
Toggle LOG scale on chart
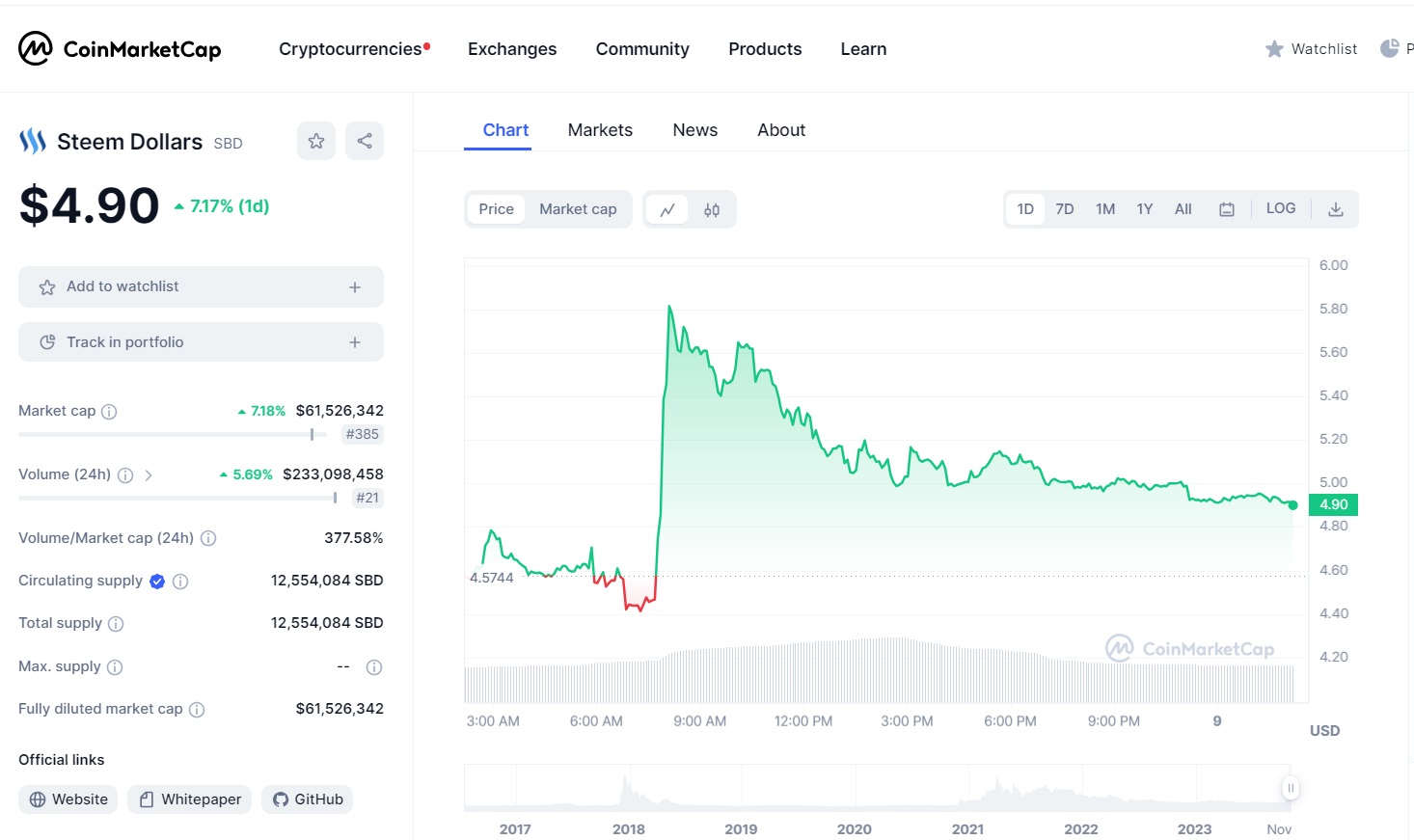tap(1281, 208)
